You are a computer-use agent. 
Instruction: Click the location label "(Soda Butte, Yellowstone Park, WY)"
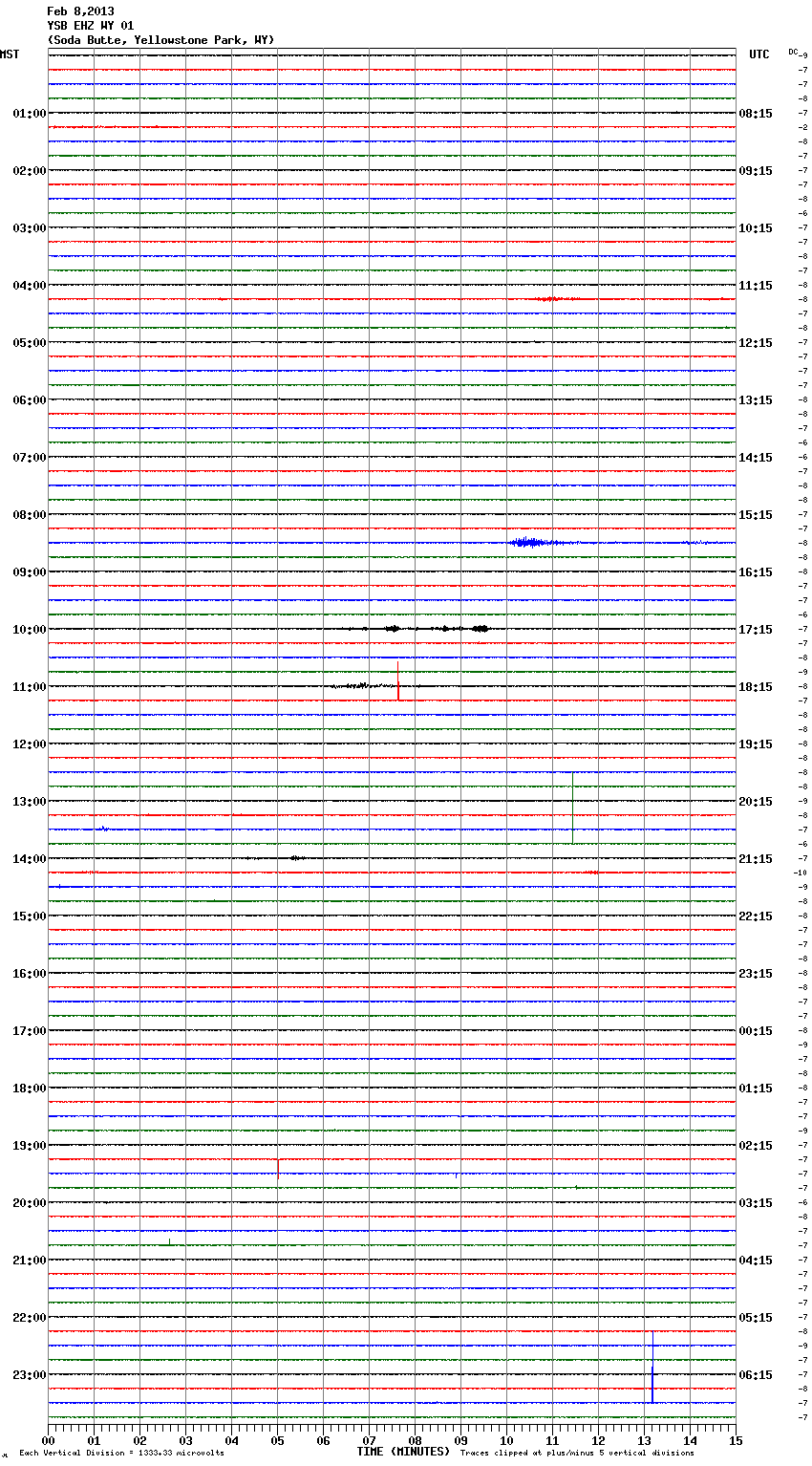[160, 40]
